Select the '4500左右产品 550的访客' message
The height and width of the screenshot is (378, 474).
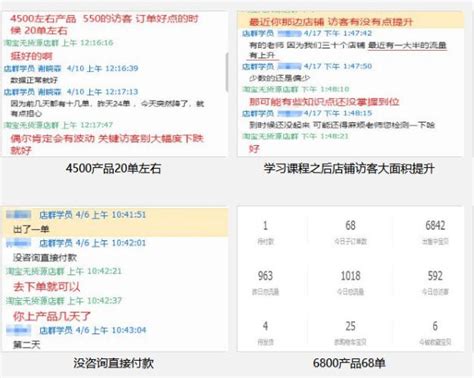(x=104, y=24)
